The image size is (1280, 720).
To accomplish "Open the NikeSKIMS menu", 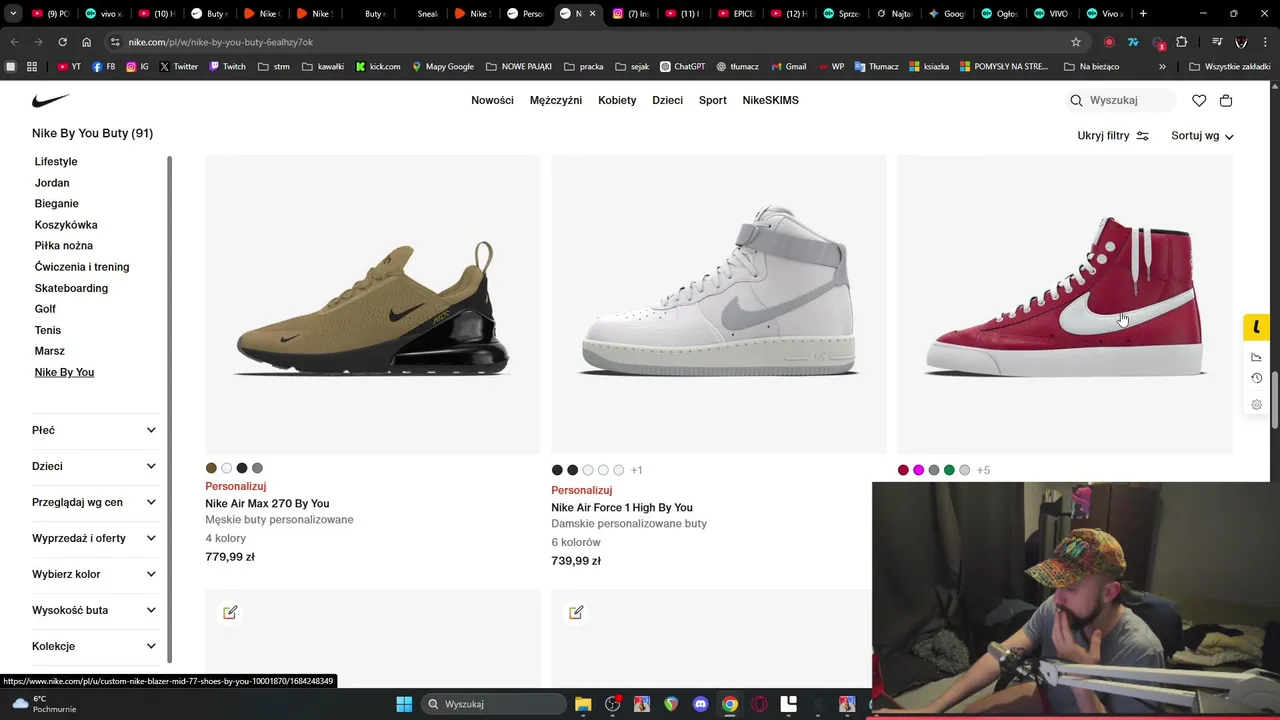I will pos(770,100).
